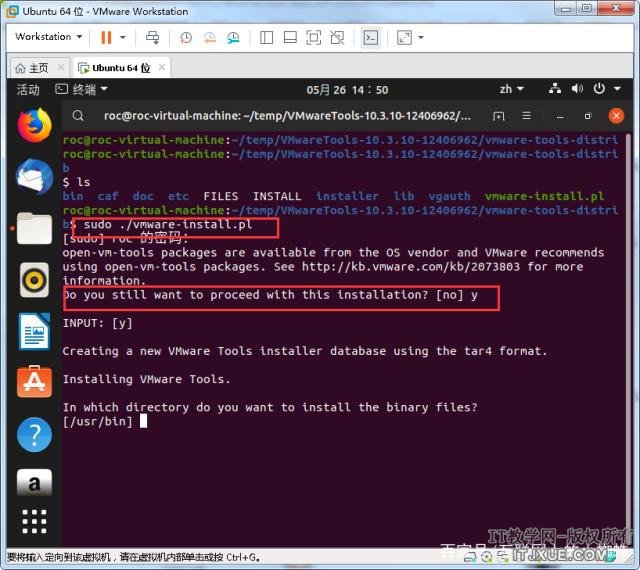640x570 pixels.
Task: Open the console view terminal icon
Action: 370,37
